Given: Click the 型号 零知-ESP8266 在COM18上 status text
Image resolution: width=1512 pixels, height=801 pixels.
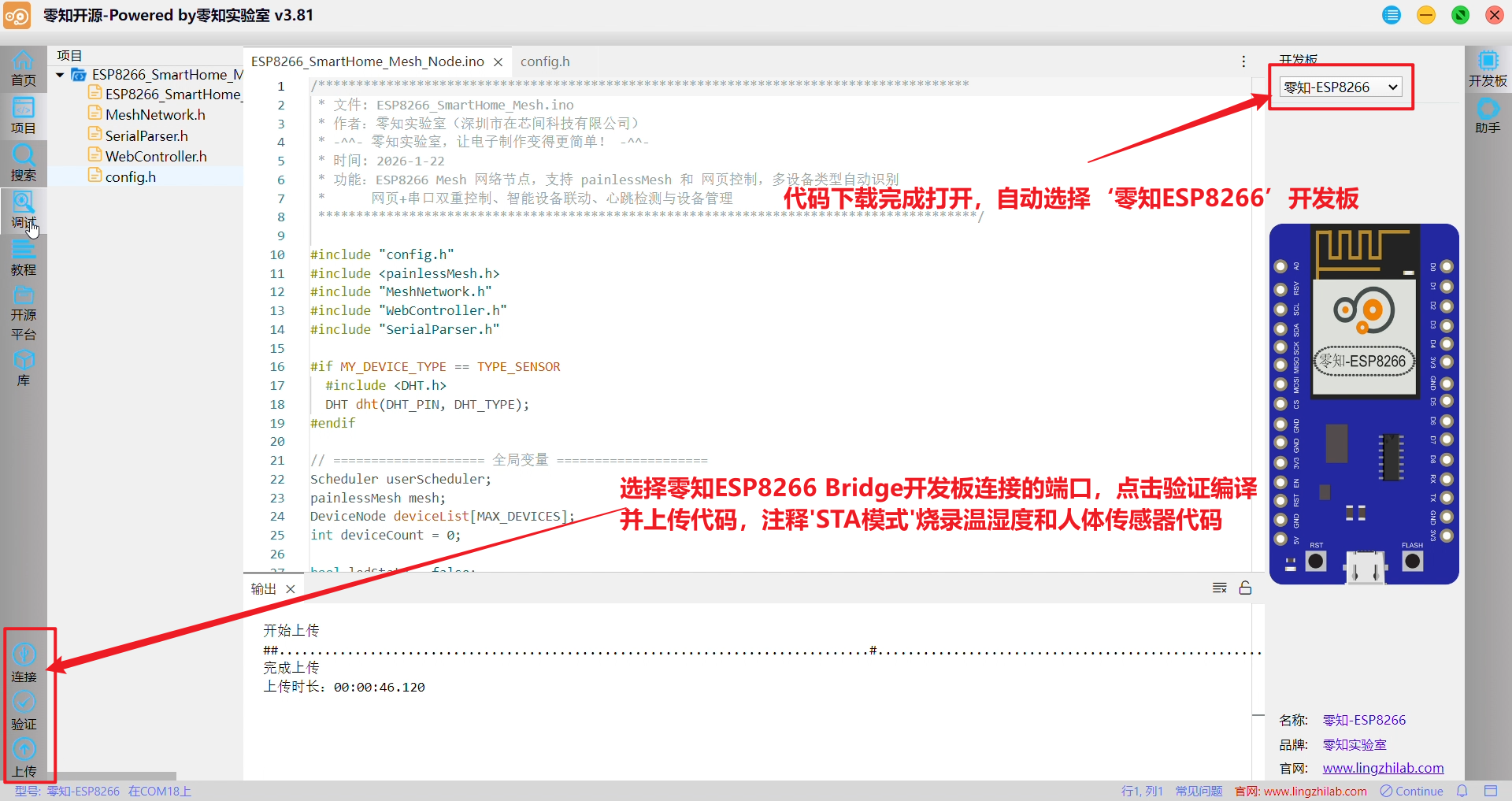Looking at the screenshot, I should click(x=103, y=791).
